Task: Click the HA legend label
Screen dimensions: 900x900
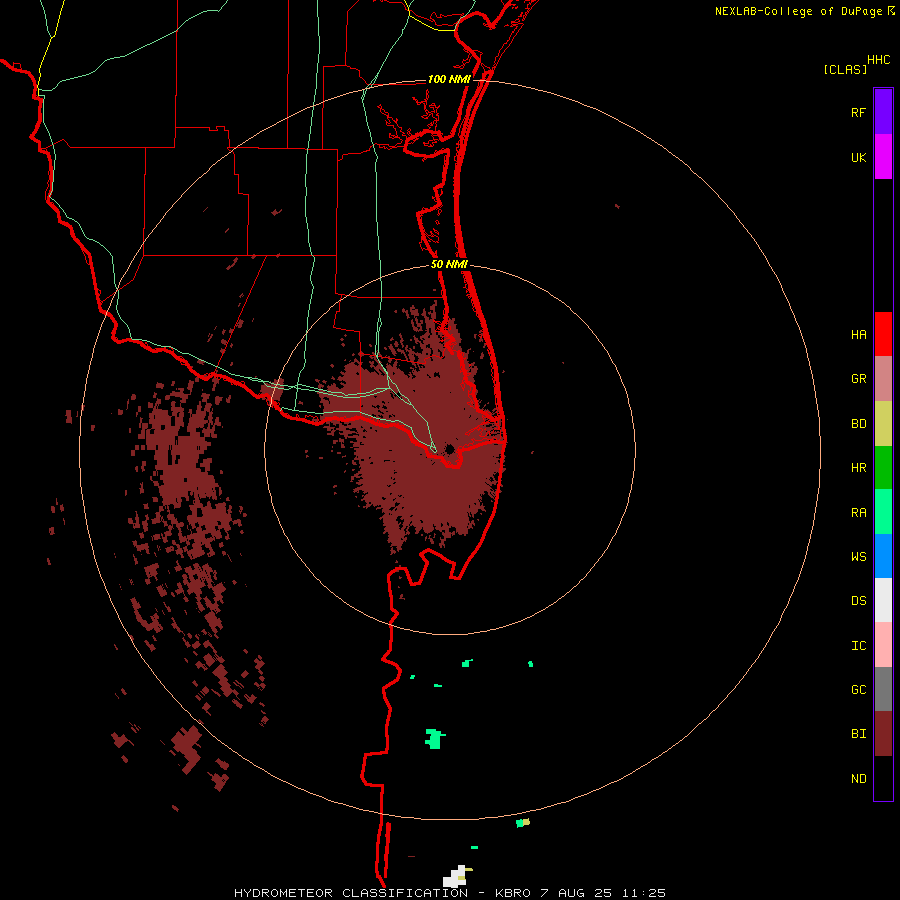Action: click(858, 335)
